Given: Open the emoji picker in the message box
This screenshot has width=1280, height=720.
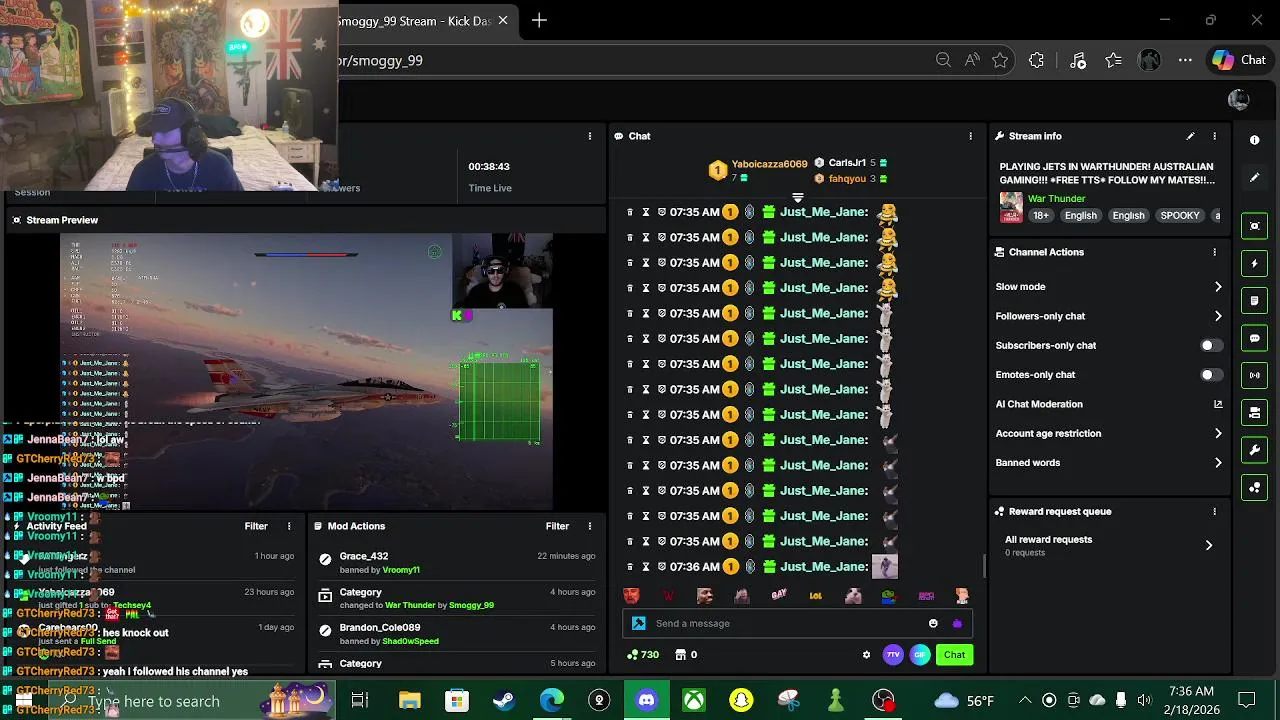Looking at the screenshot, I should [x=933, y=623].
